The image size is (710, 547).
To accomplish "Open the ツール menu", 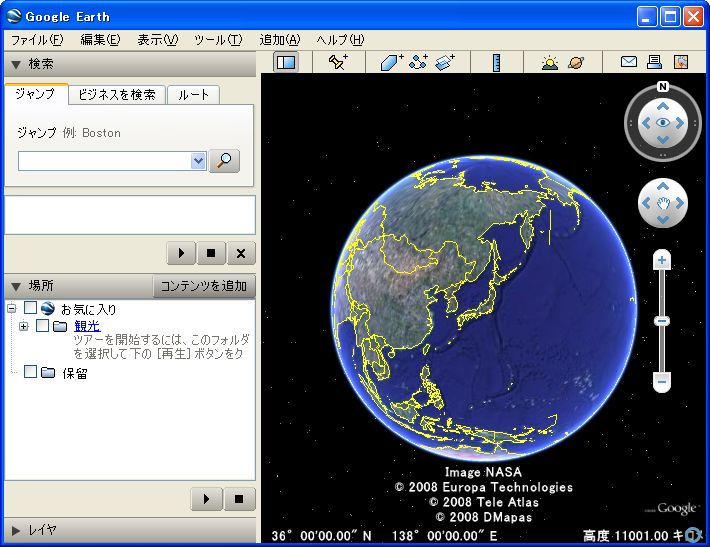I will point(218,40).
